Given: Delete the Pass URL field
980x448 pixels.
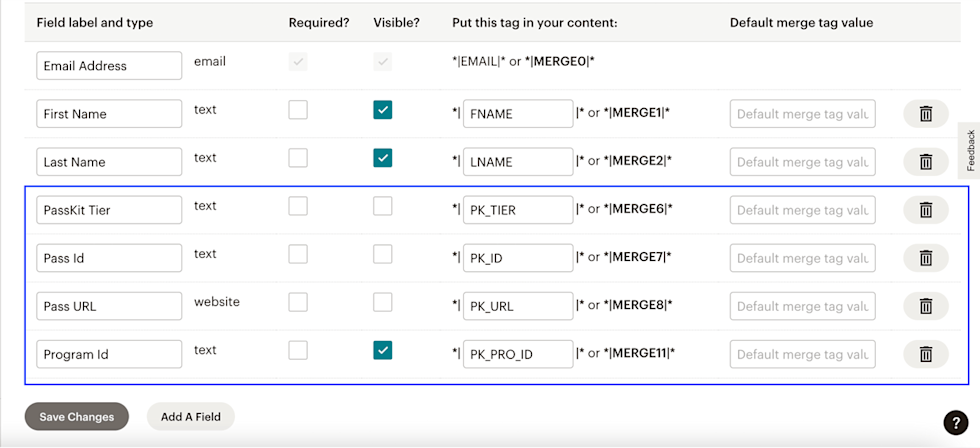Looking at the screenshot, I should pyautogui.click(x=925, y=306).
